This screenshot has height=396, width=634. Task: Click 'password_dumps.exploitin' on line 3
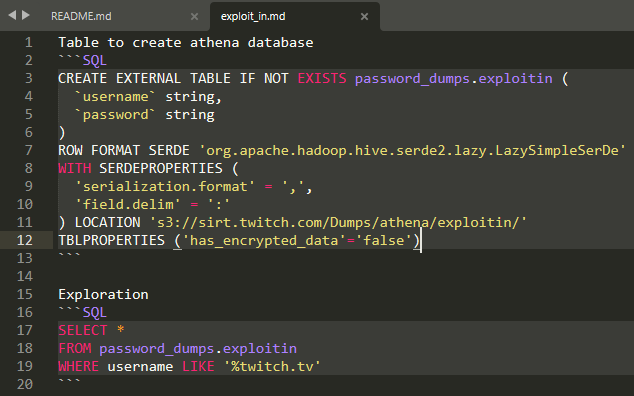454,78
